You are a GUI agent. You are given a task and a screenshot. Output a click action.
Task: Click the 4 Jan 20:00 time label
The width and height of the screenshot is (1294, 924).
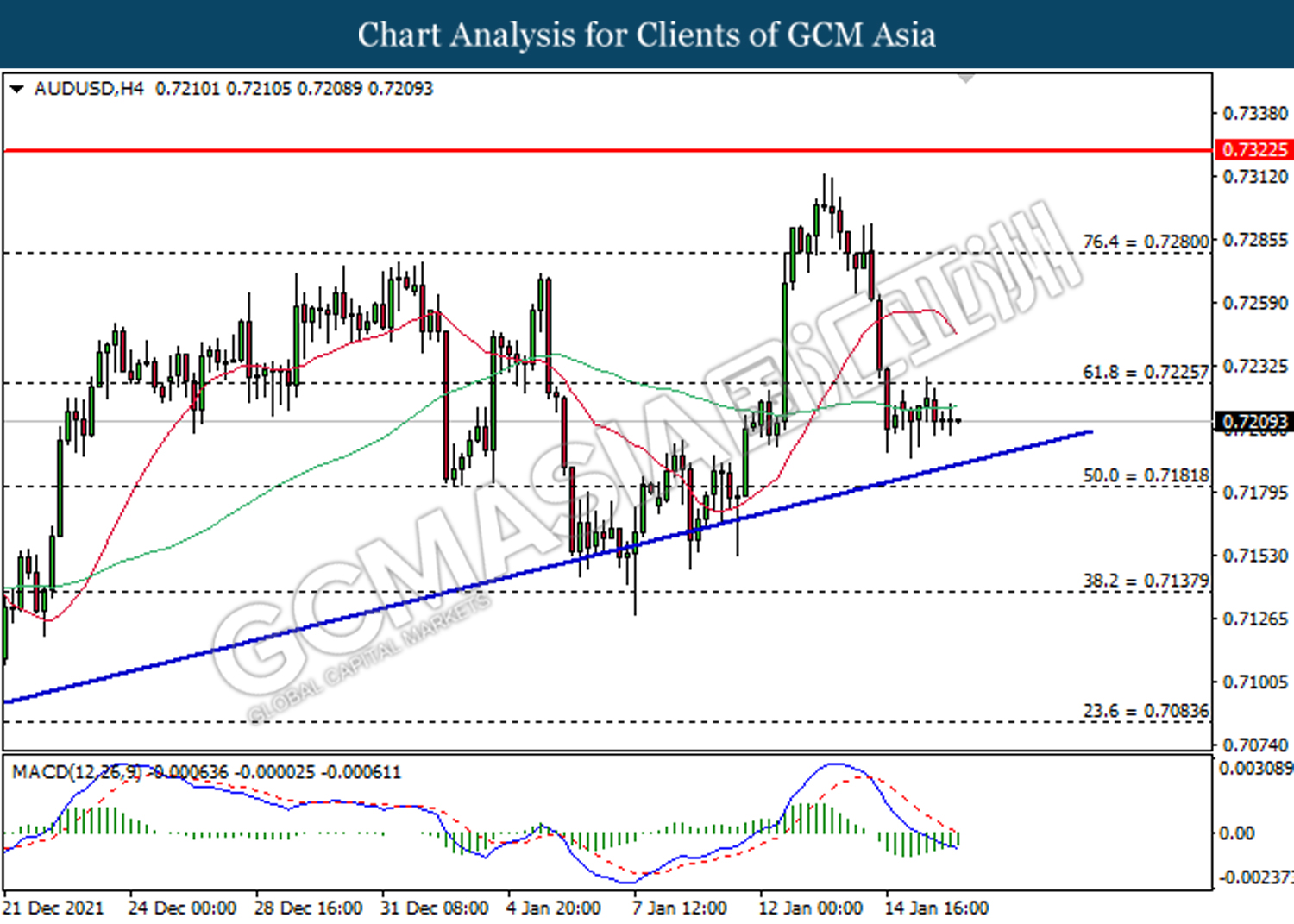point(554,908)
